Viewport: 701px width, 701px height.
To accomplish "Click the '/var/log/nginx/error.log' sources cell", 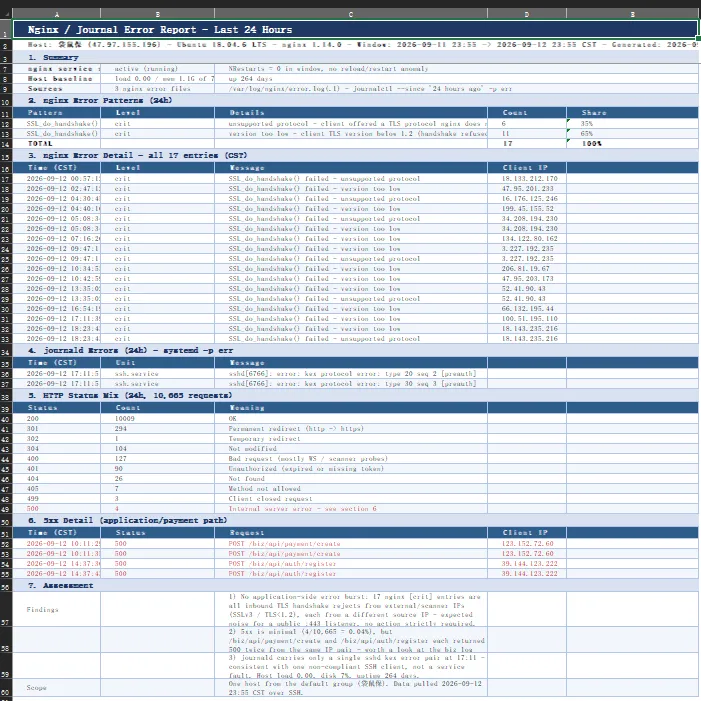I will point(351,89).
